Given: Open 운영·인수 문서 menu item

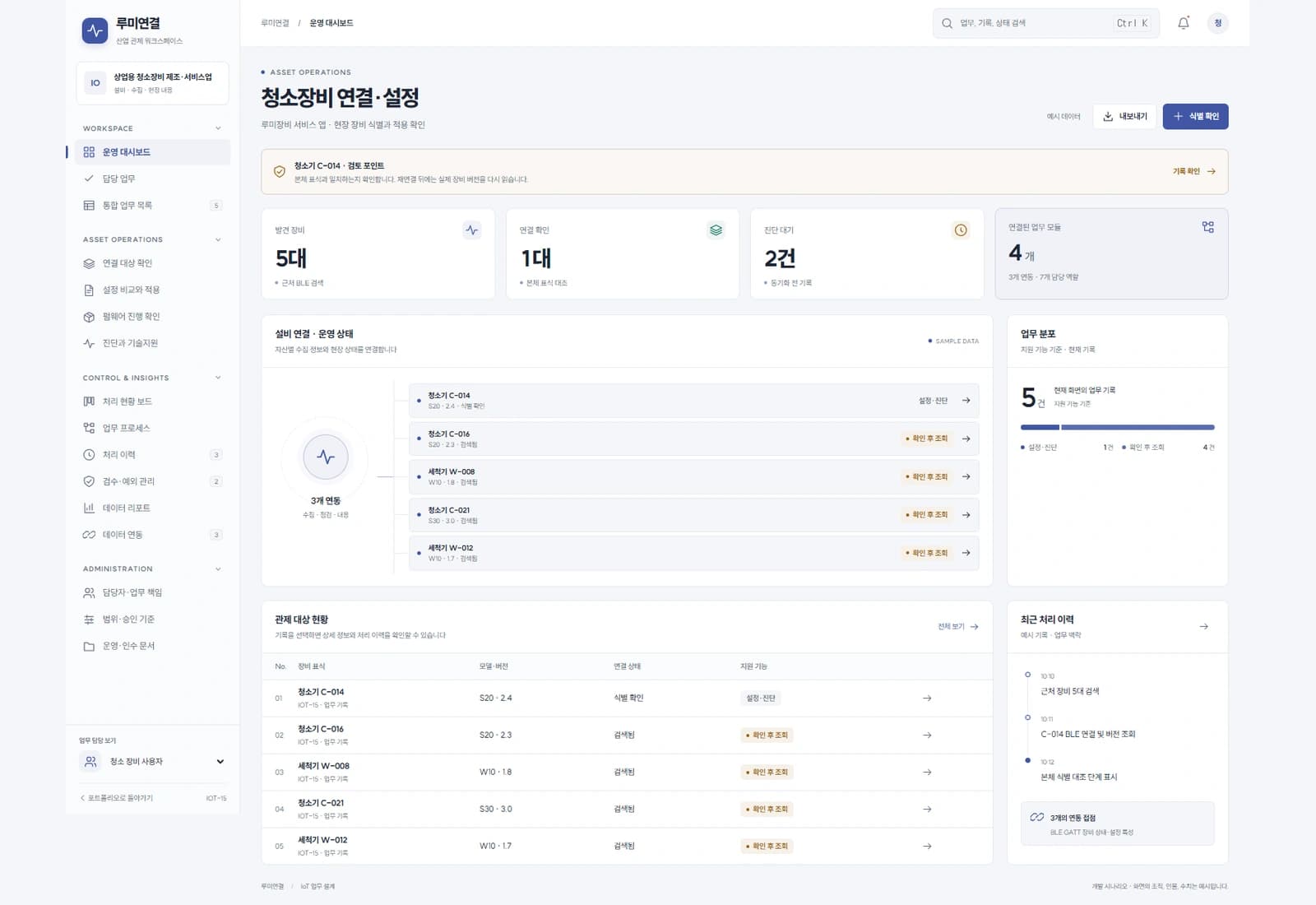Looking at the screenshot, I should click(x=153, y=646).
